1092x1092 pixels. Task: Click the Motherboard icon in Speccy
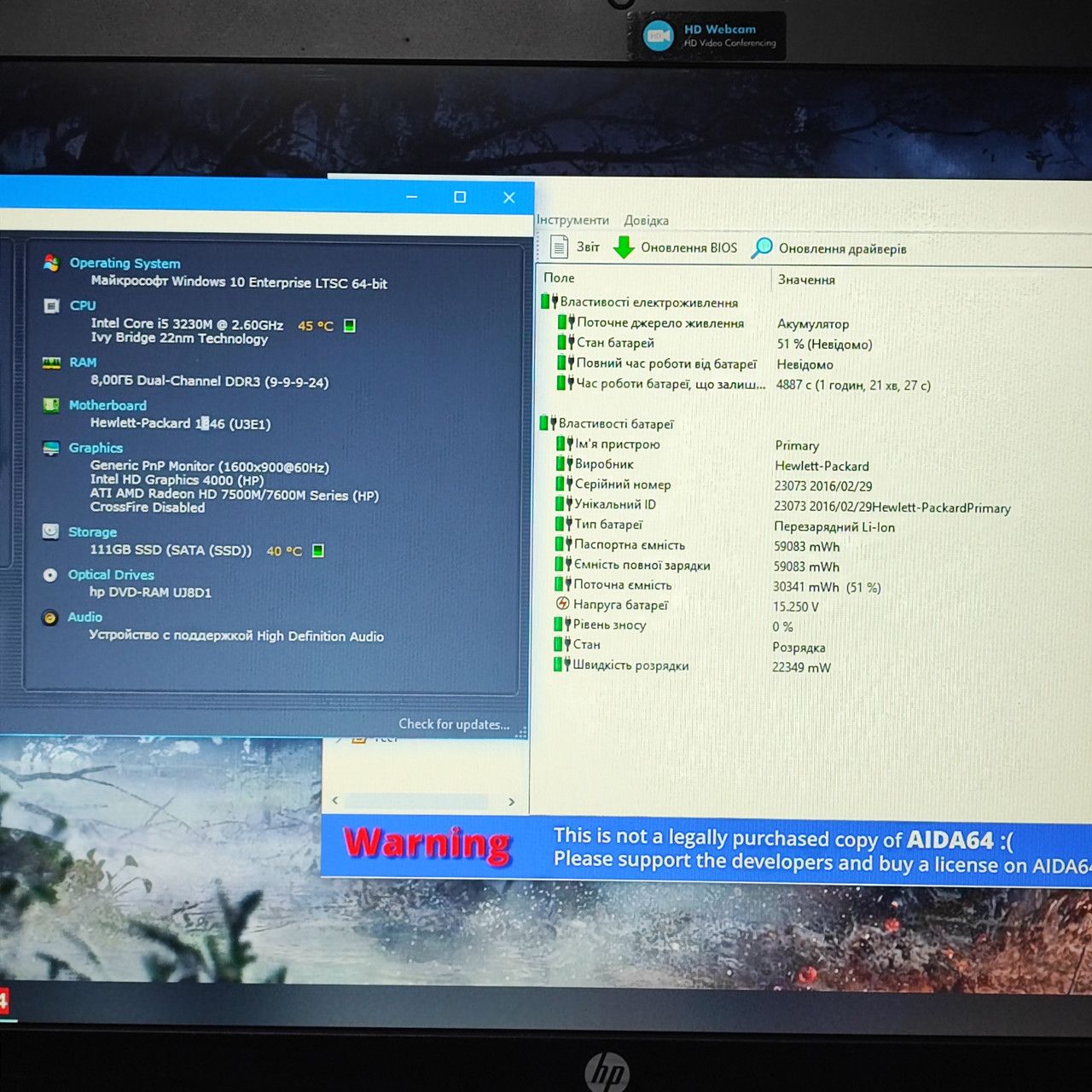click(x=51, y=405)
